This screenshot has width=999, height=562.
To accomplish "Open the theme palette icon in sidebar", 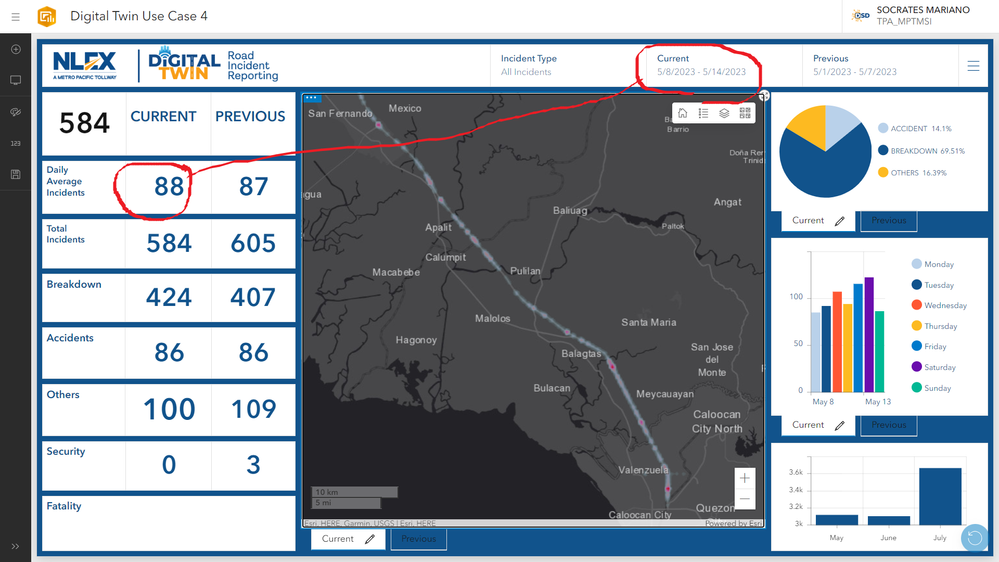I will (x=16, y=112).
